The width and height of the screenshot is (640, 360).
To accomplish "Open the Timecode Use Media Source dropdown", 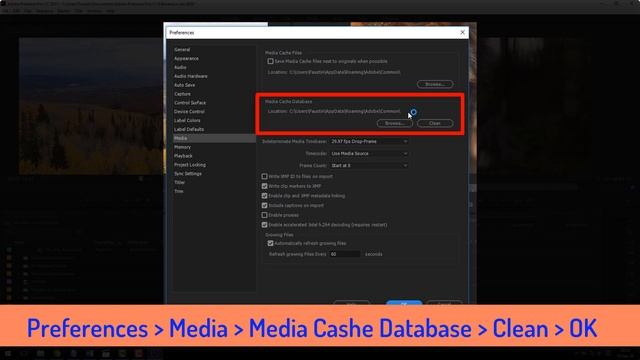I will [x=369, y=153].
